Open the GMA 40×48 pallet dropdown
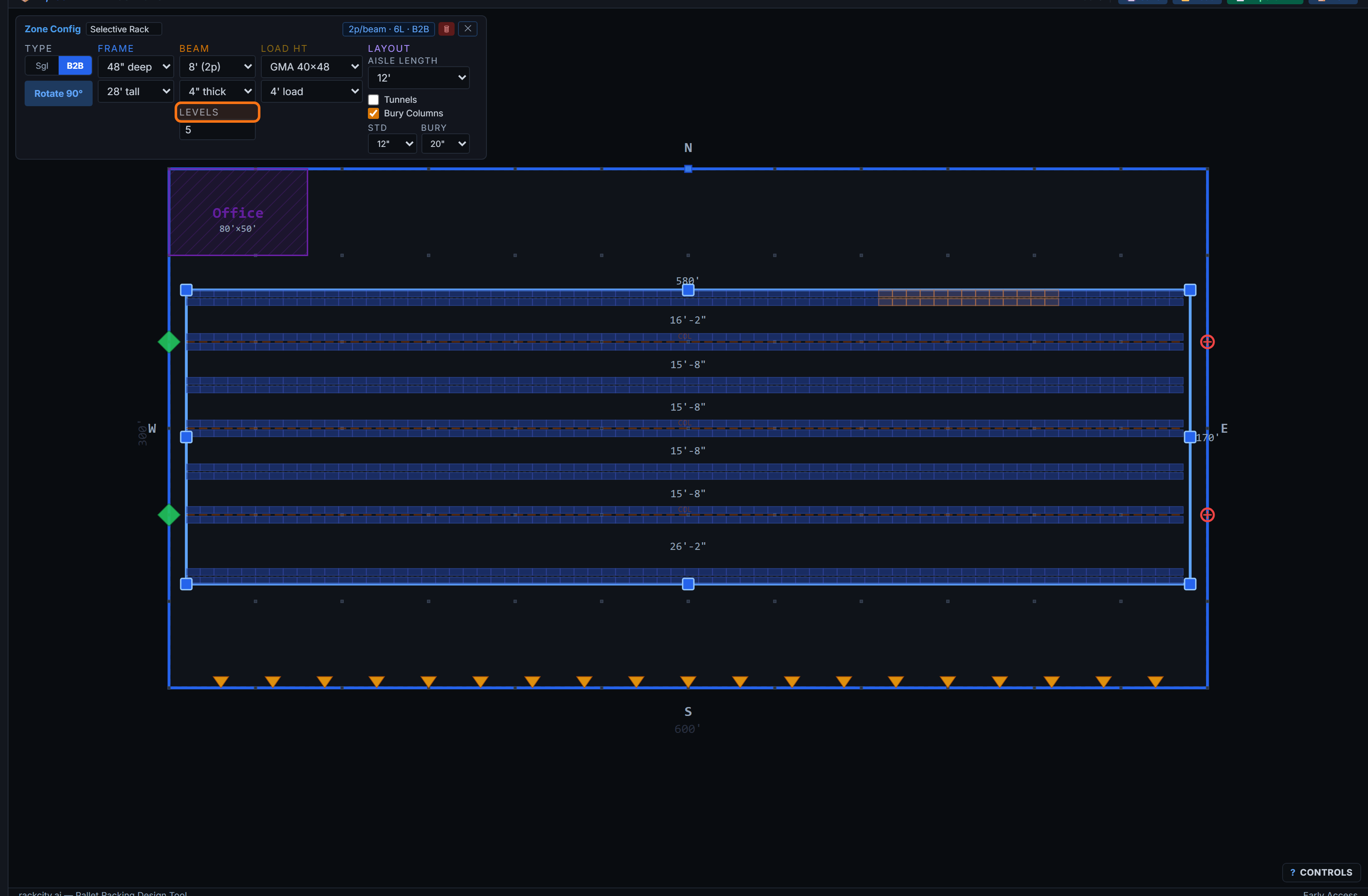 coord(311,67)
